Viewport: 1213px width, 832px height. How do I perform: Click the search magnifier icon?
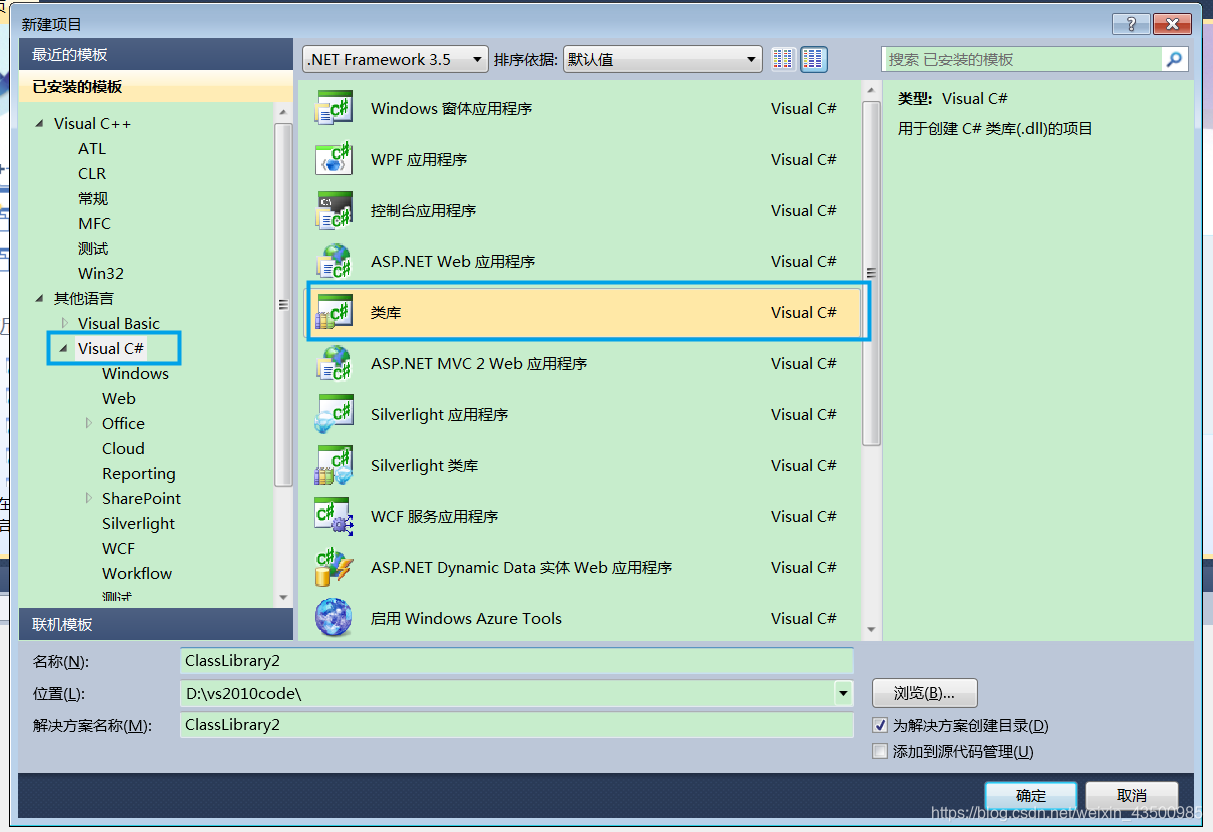tap(1175, 59)
